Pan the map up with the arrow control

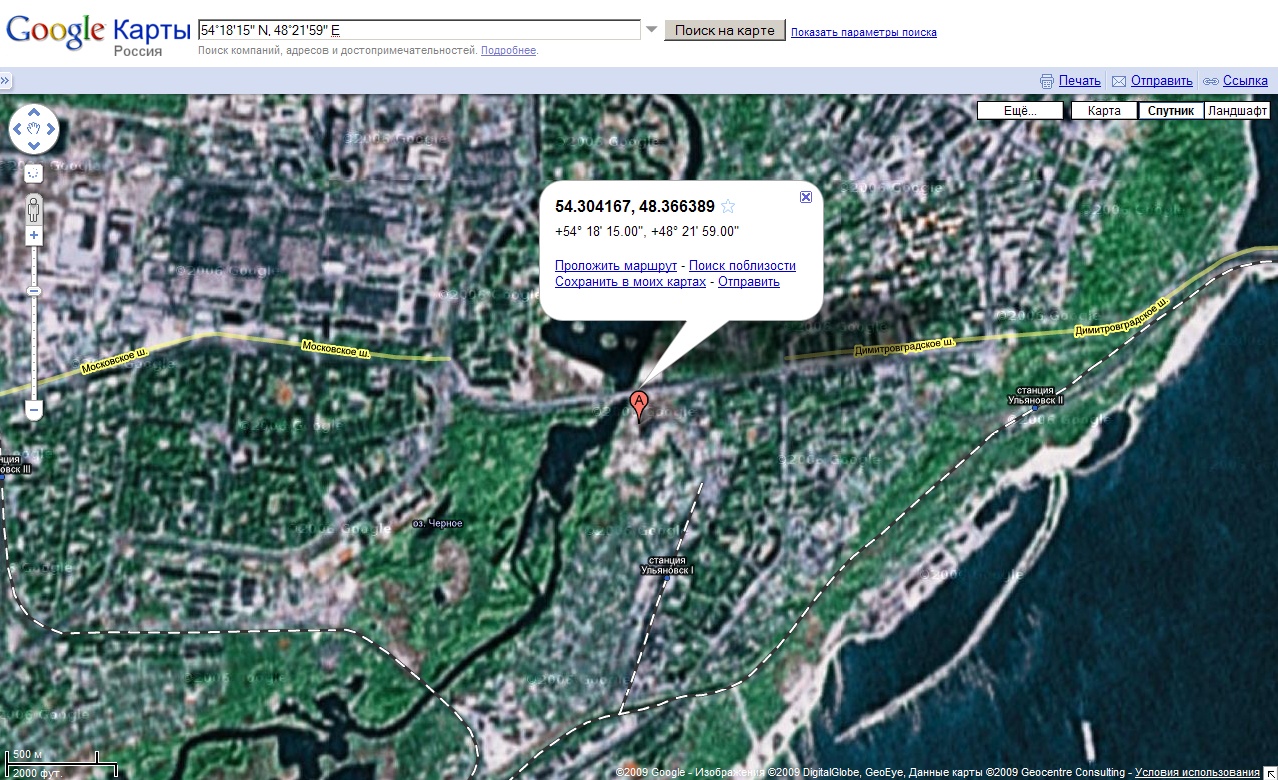(x=33, y=112)
